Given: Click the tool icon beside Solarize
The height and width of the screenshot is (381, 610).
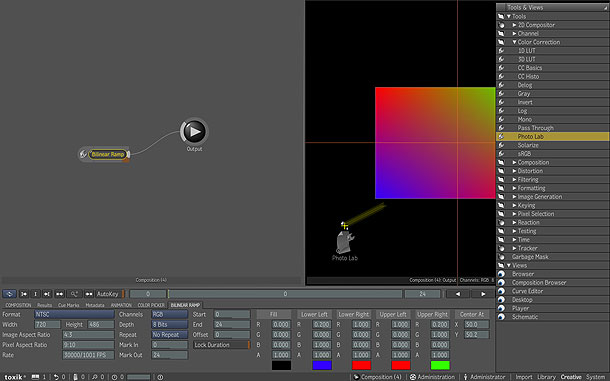Looking at the screenshot, I should point(501,145).
